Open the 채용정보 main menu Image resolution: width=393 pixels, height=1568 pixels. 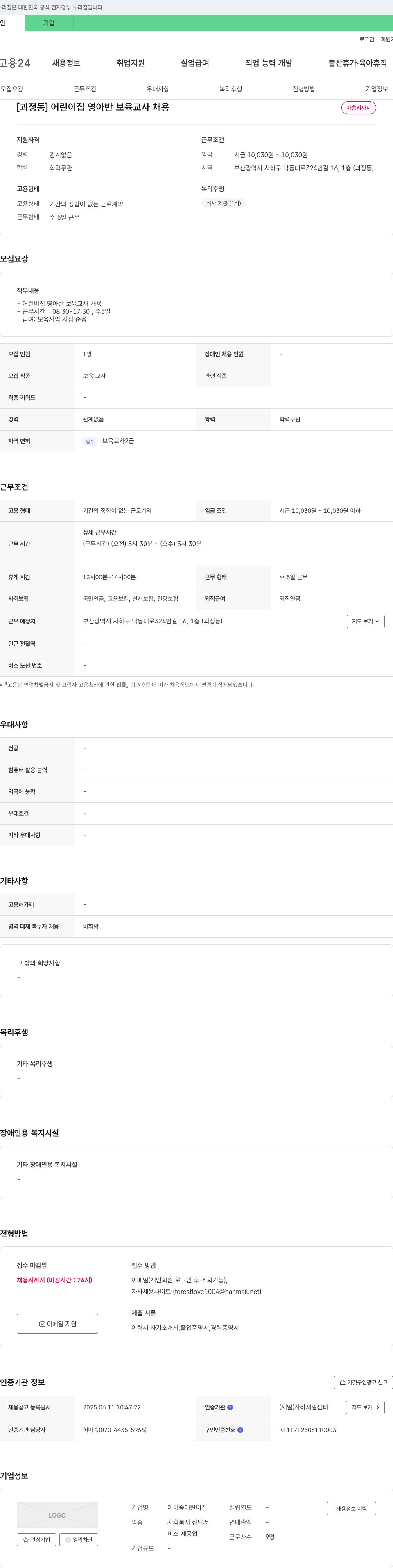(x=66, y=63)
